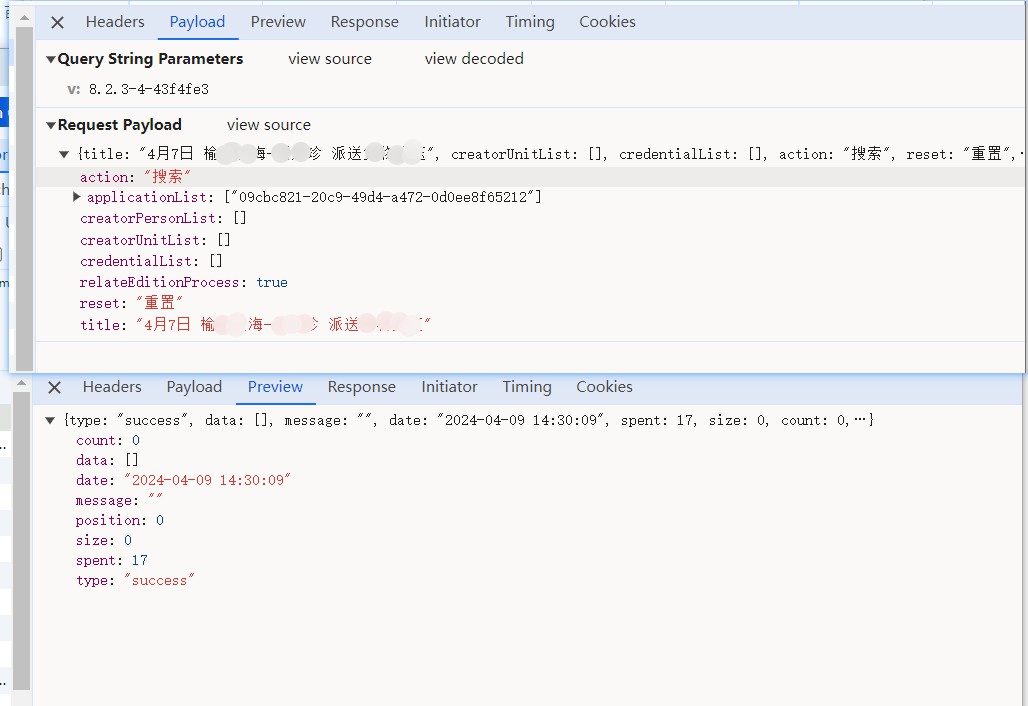The image size is (1028, 706).
Task: Select the Initiator tab in upper panel
Action: pos(452,22)
